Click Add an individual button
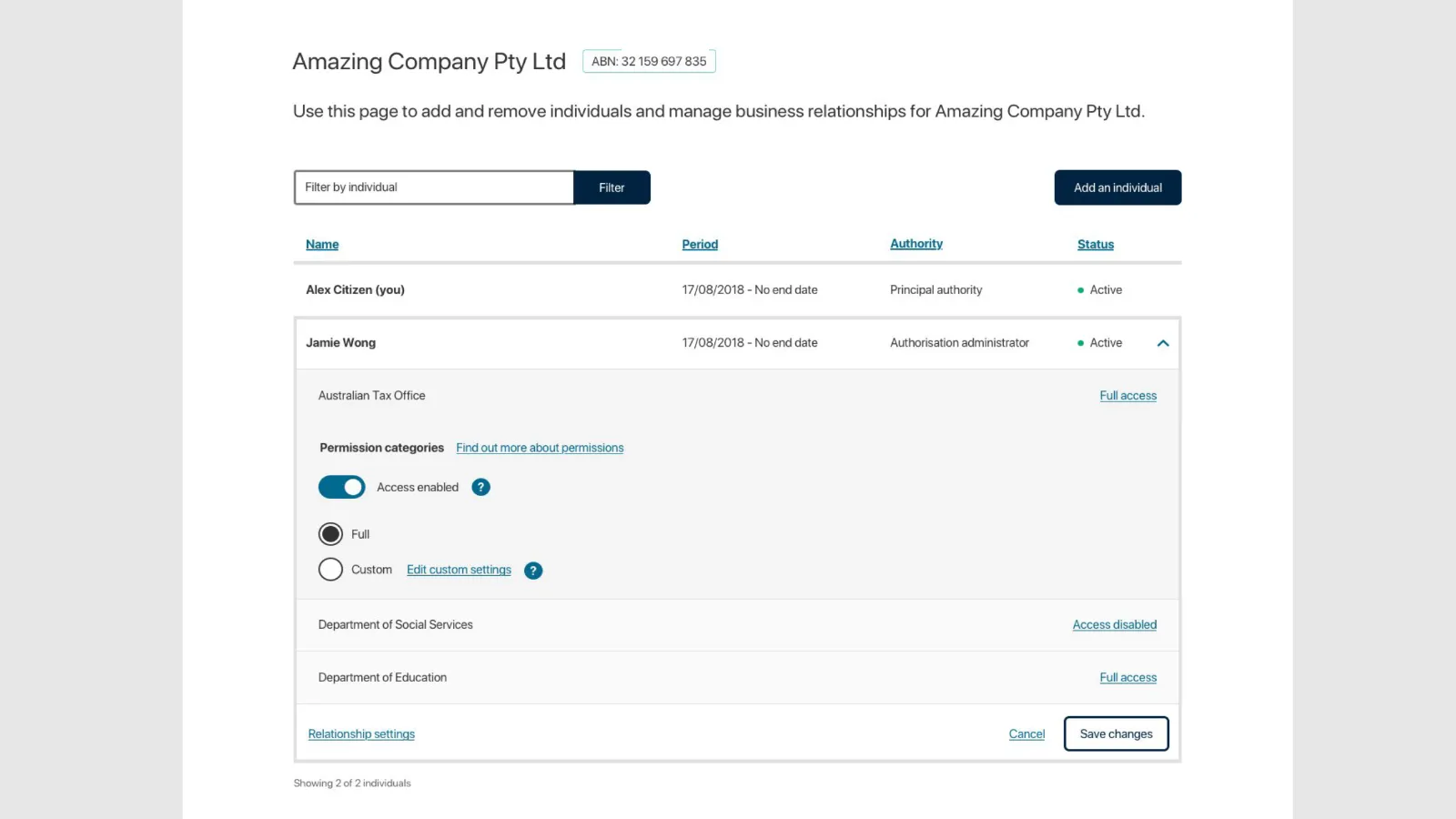This screenshot has height=819, width=1456. coord(1117,187)
